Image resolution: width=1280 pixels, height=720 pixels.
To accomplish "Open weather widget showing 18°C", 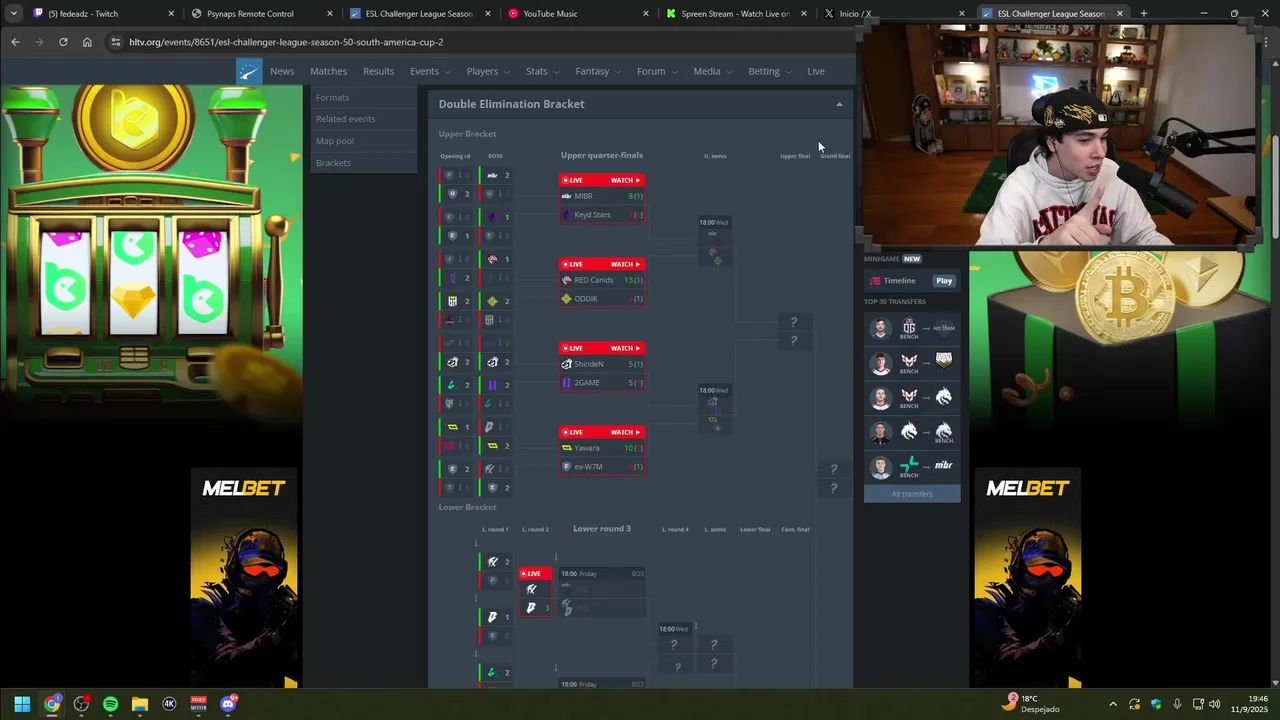I will point(1032,704).
